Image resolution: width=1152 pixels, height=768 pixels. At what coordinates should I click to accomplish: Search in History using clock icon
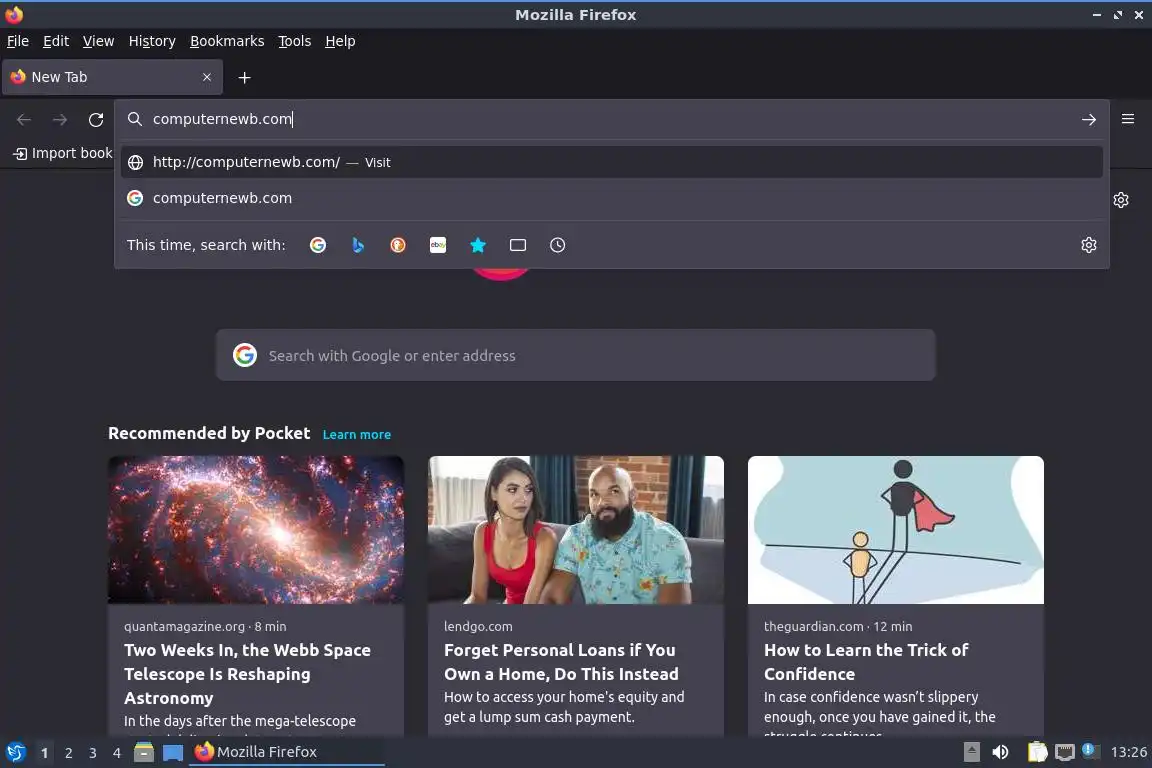coord(558,245)
